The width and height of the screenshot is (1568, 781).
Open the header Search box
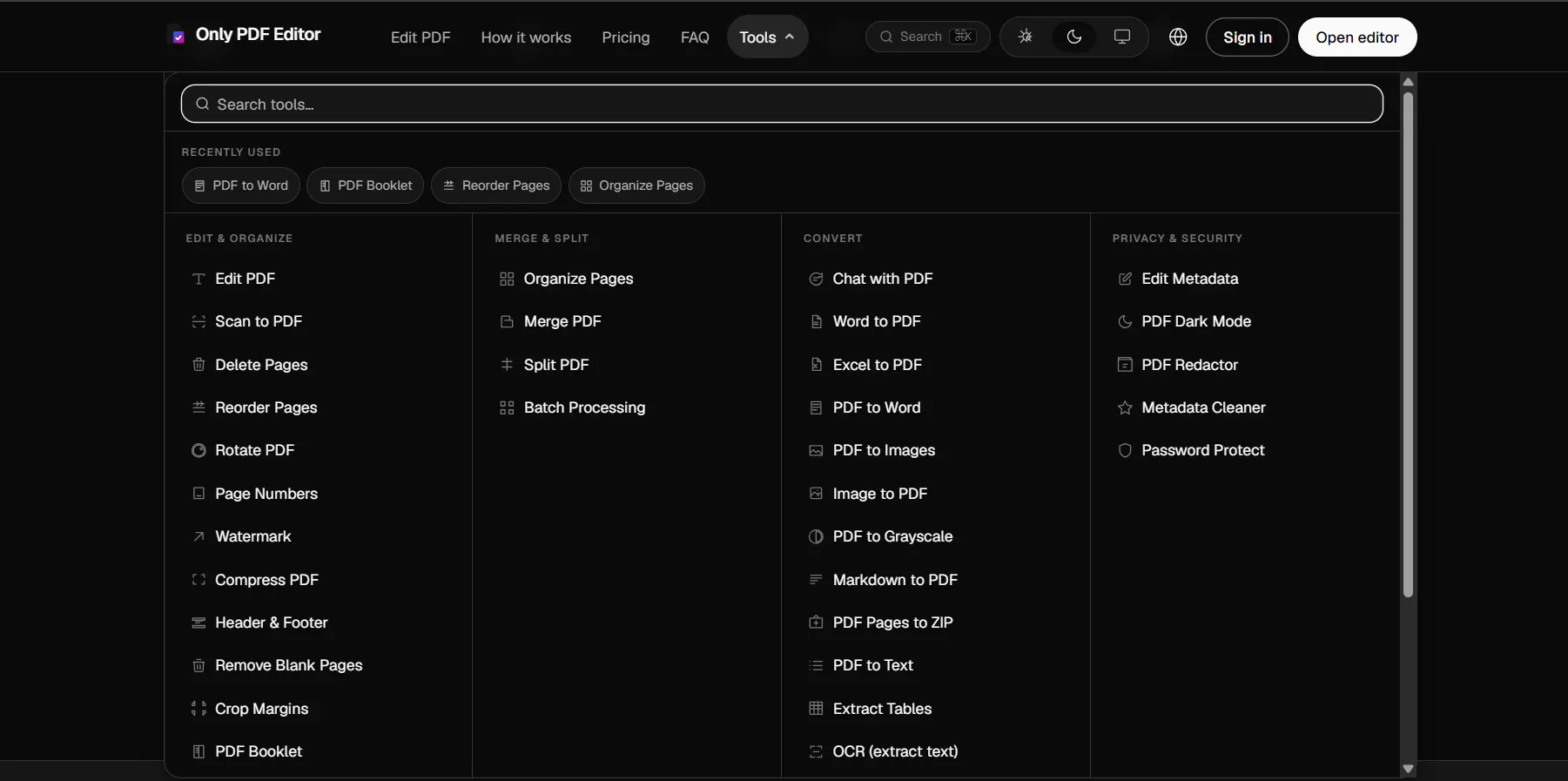[x=927, y=37]
